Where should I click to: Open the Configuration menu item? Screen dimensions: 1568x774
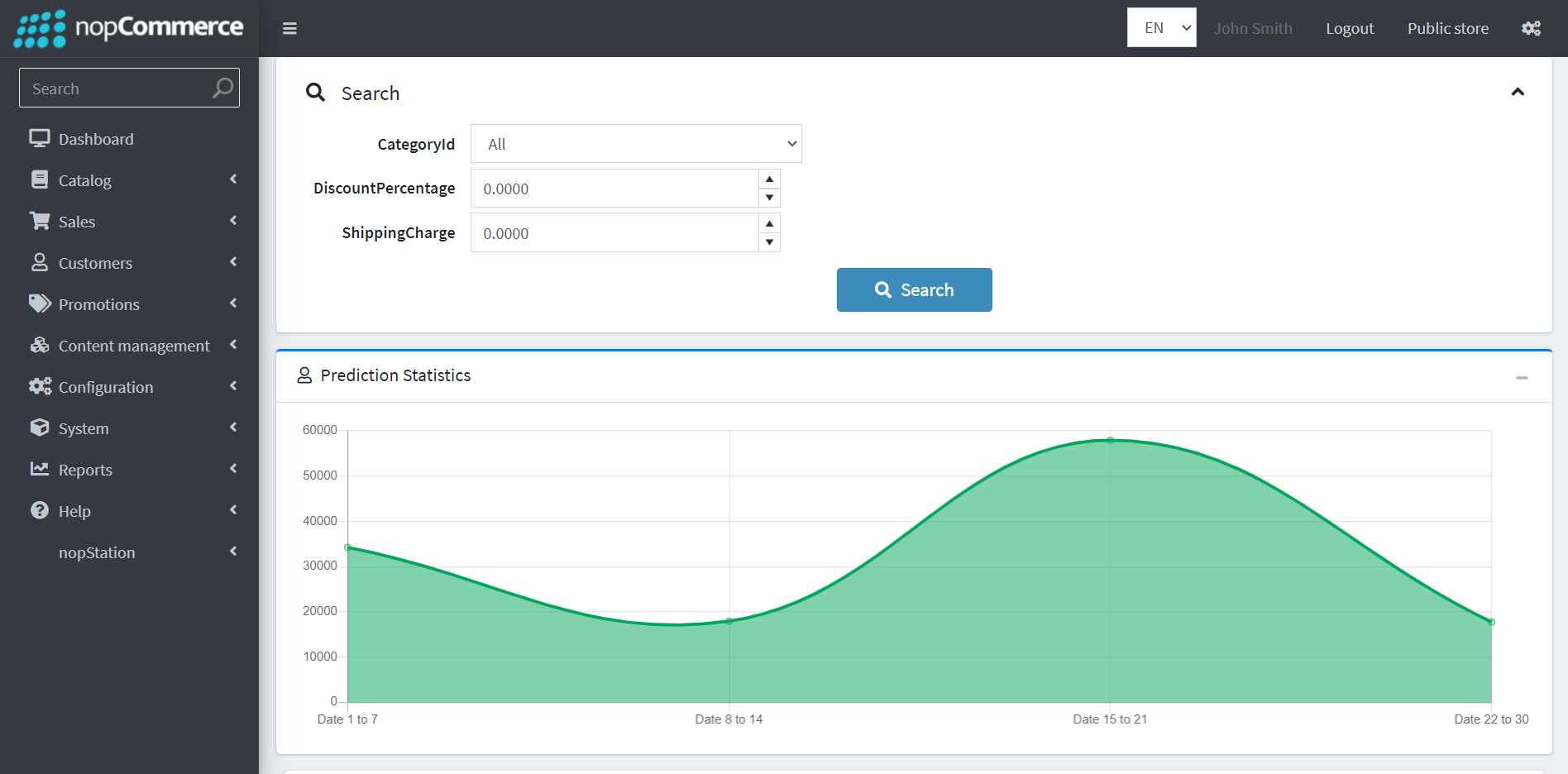pos(129,387)
